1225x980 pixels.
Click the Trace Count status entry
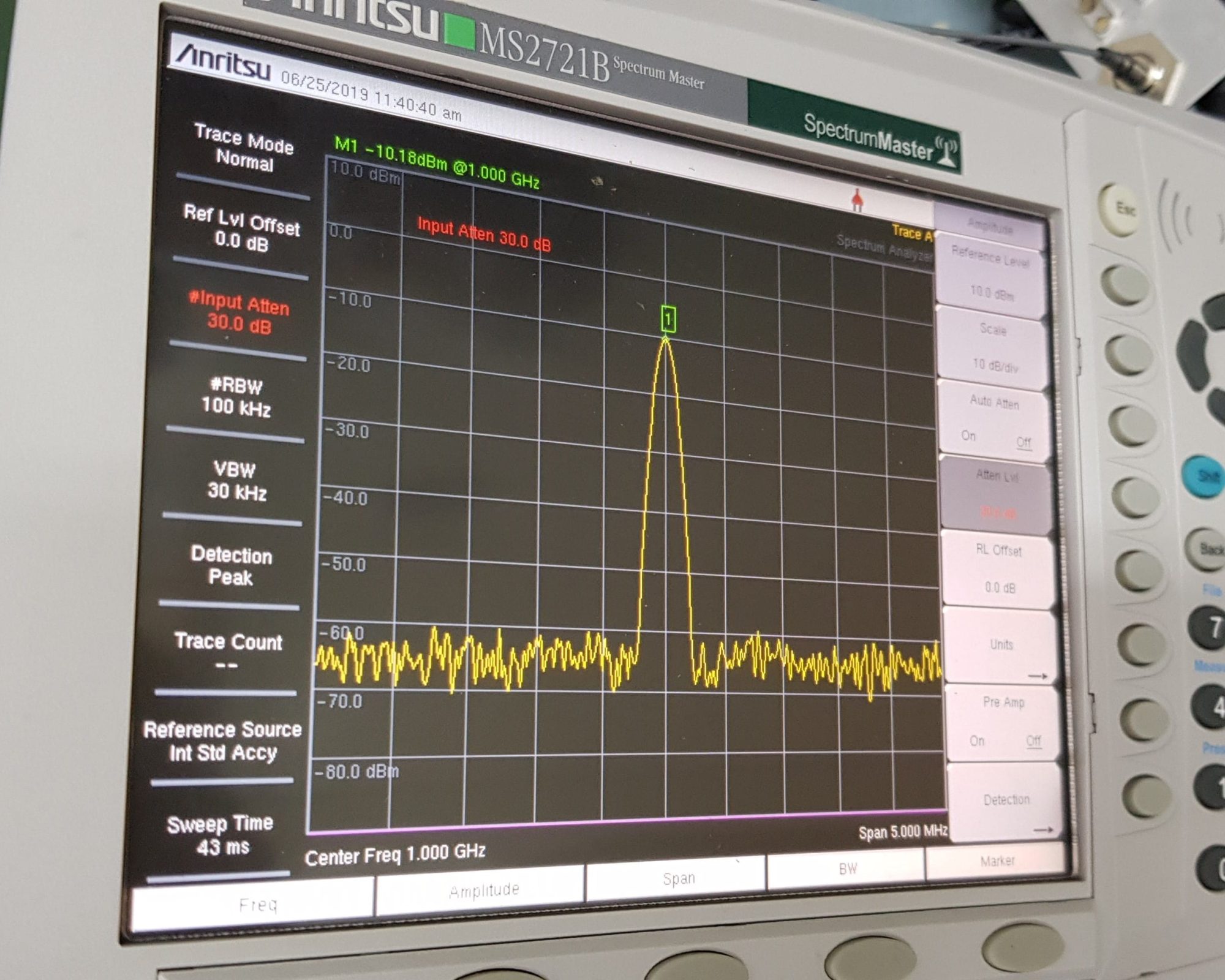pyautogui.click(x=227, y=652)
